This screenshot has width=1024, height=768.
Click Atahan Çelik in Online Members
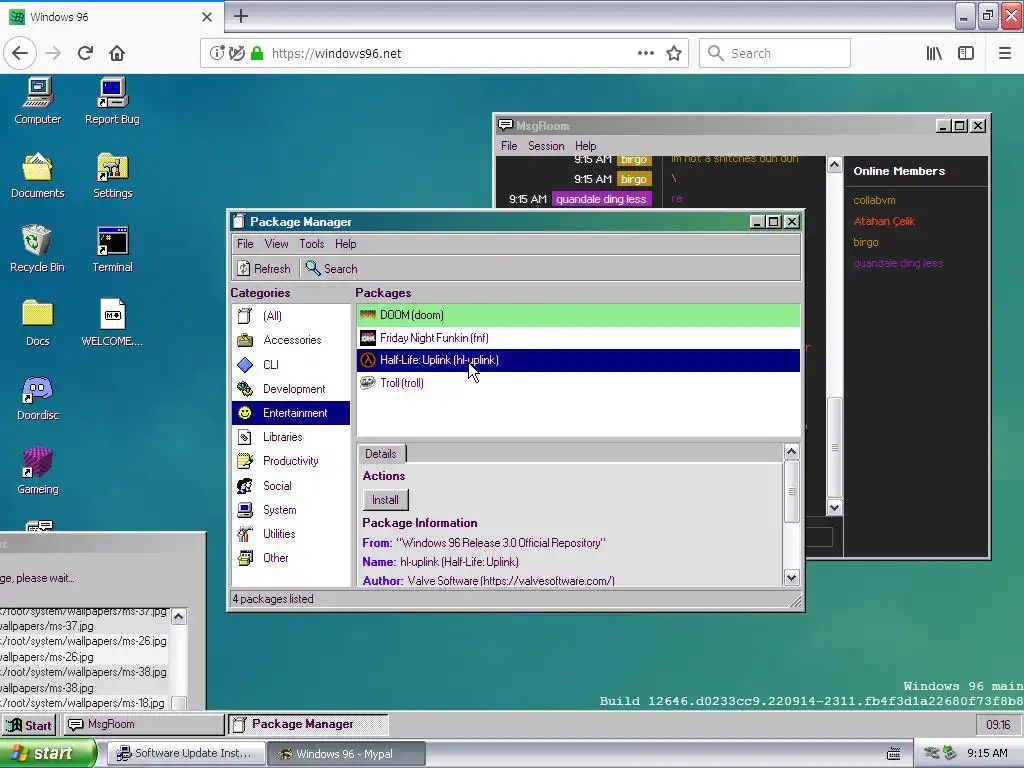pos(884,221)
